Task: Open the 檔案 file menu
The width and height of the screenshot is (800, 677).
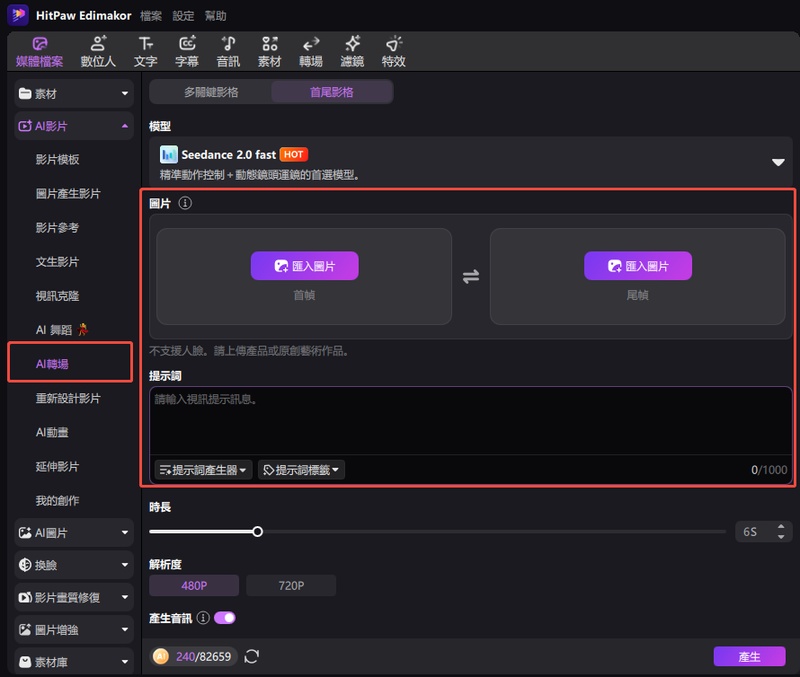Action: (x=151, y=16)
